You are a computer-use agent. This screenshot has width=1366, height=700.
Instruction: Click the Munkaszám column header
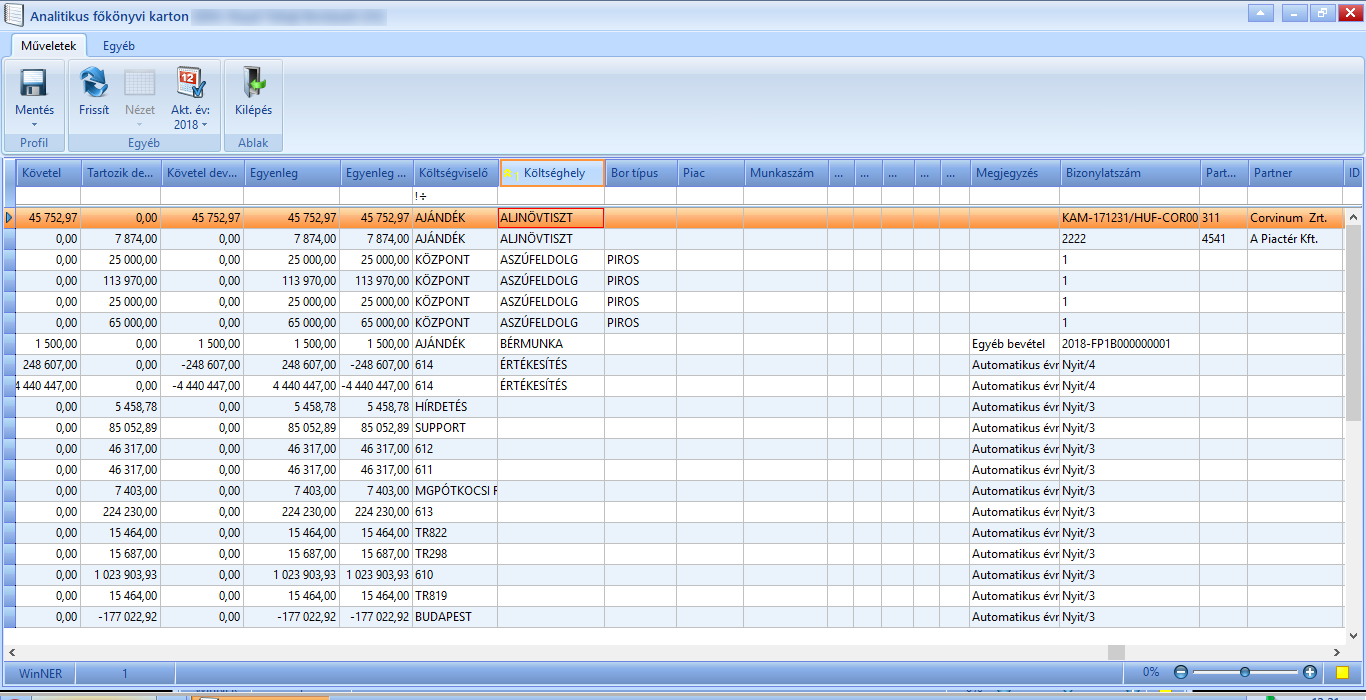[x=786, y=173]
